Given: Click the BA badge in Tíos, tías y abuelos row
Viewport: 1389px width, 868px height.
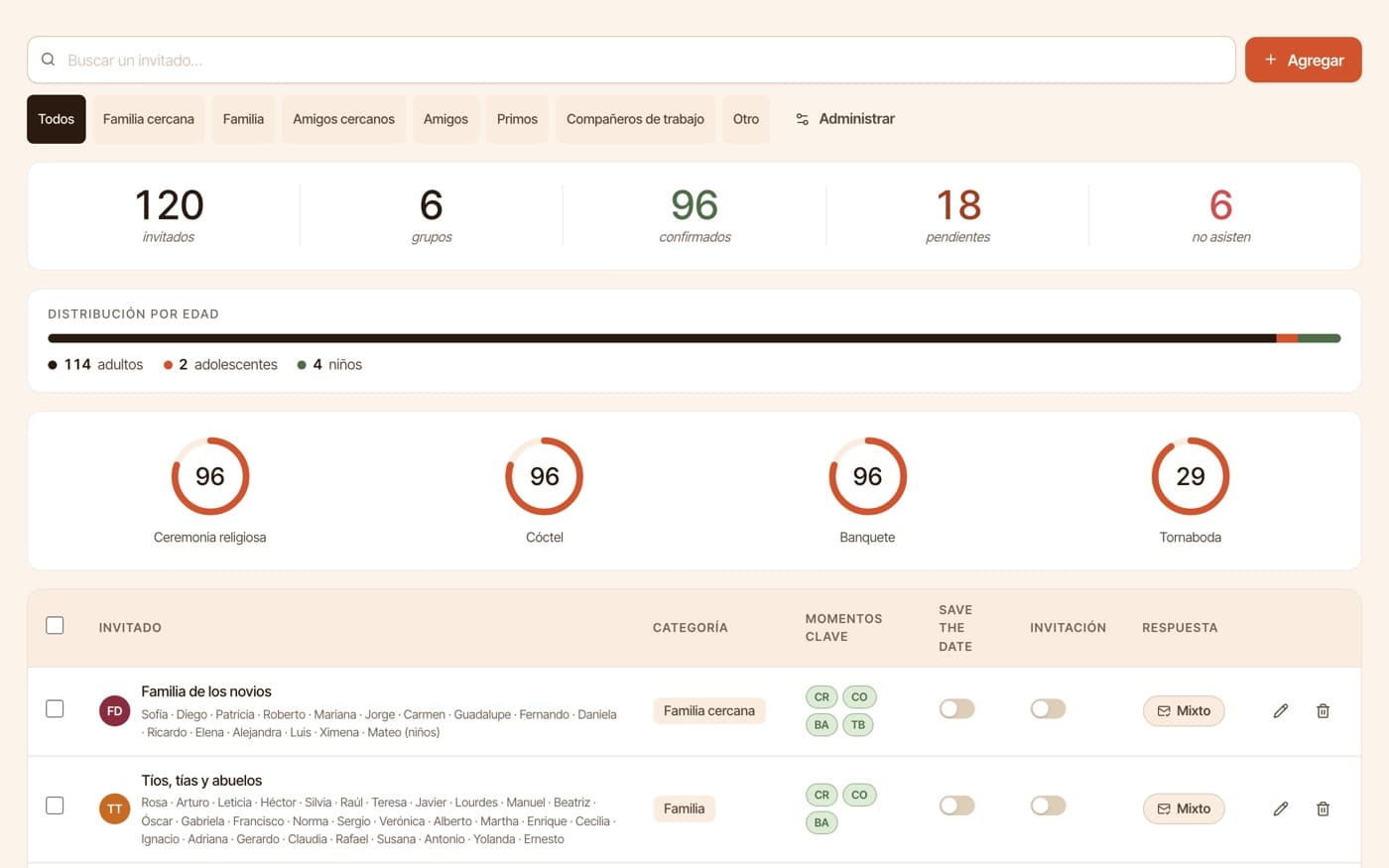Looking at the screenshot, I should point(821,822).
